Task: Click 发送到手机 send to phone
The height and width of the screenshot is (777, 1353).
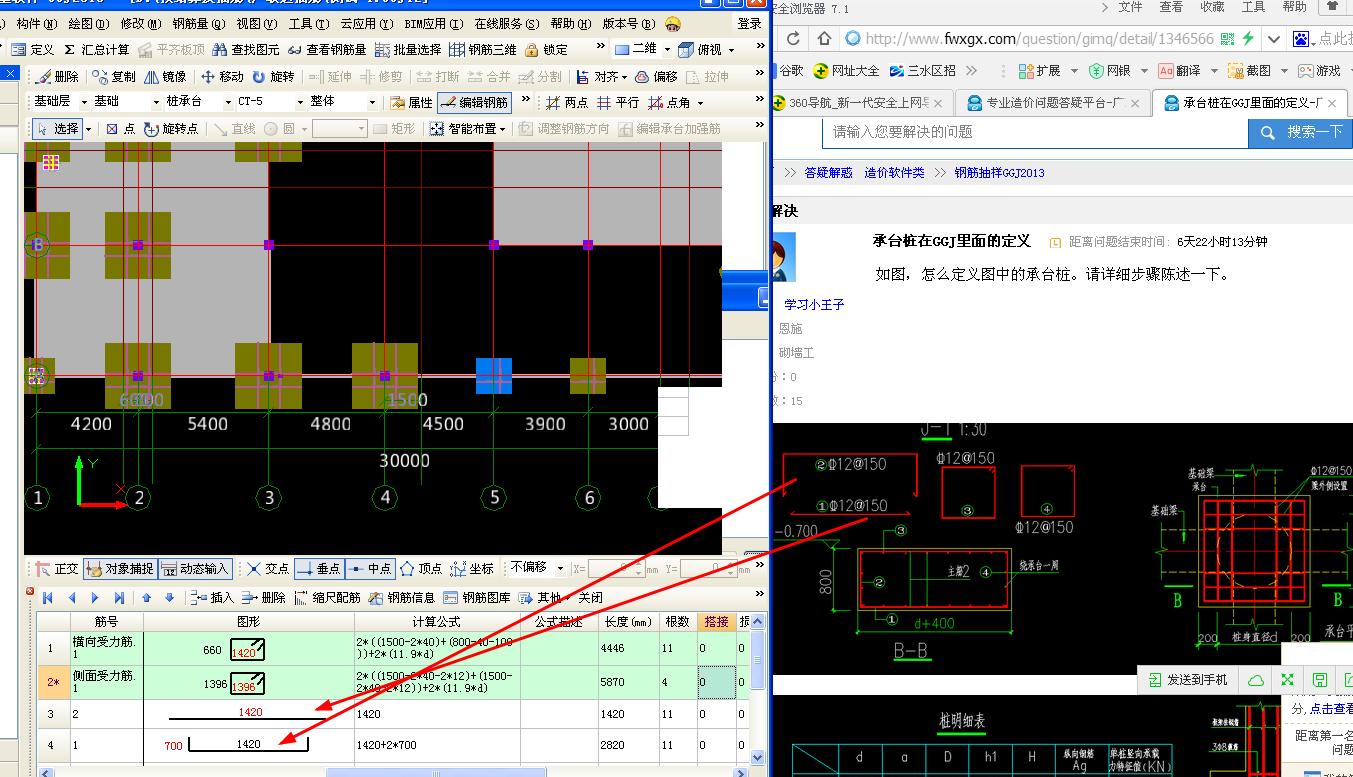Action: point(1187,679)
